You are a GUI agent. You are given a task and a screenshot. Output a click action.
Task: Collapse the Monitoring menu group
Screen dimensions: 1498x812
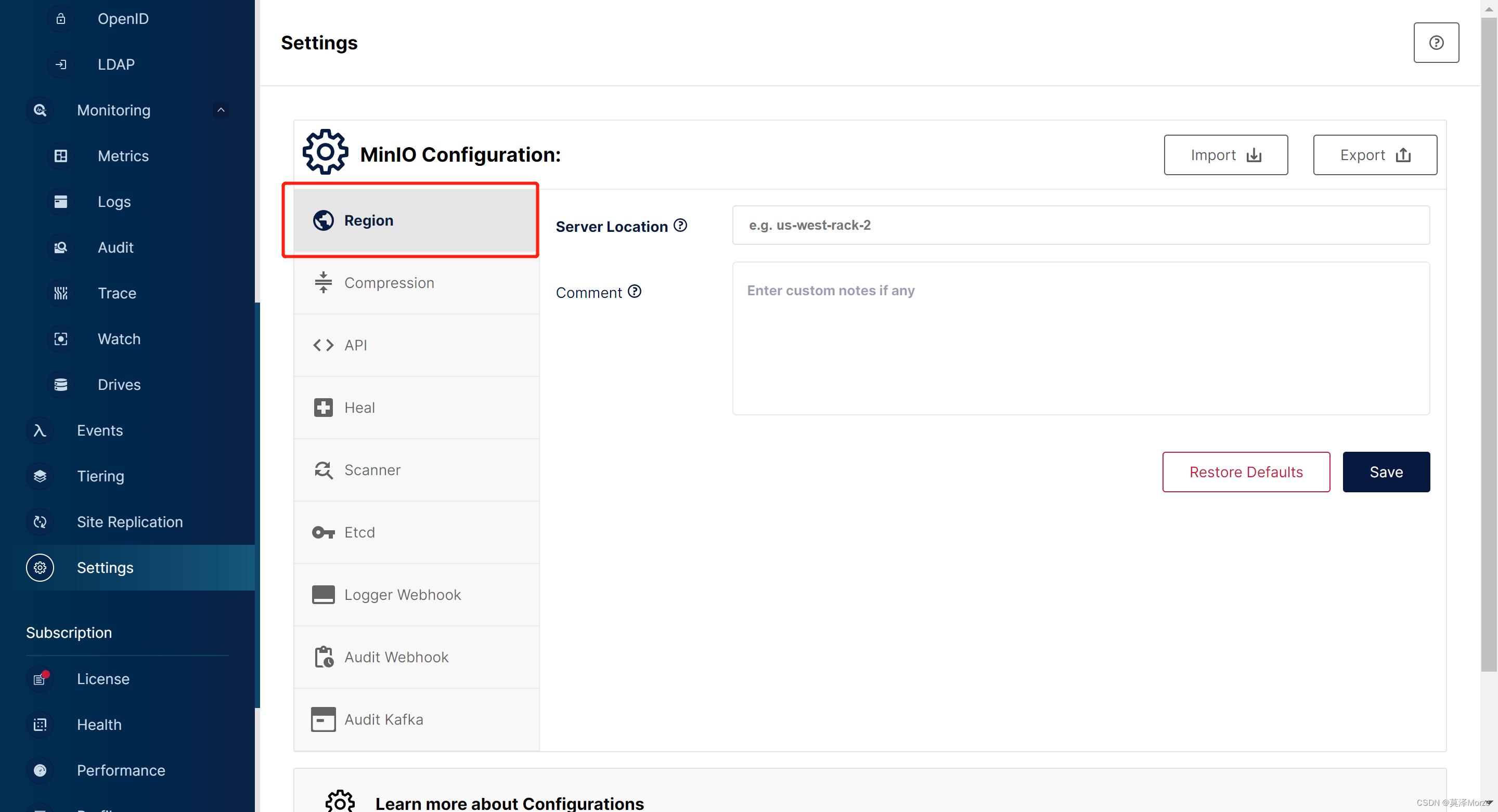(221, 110)
